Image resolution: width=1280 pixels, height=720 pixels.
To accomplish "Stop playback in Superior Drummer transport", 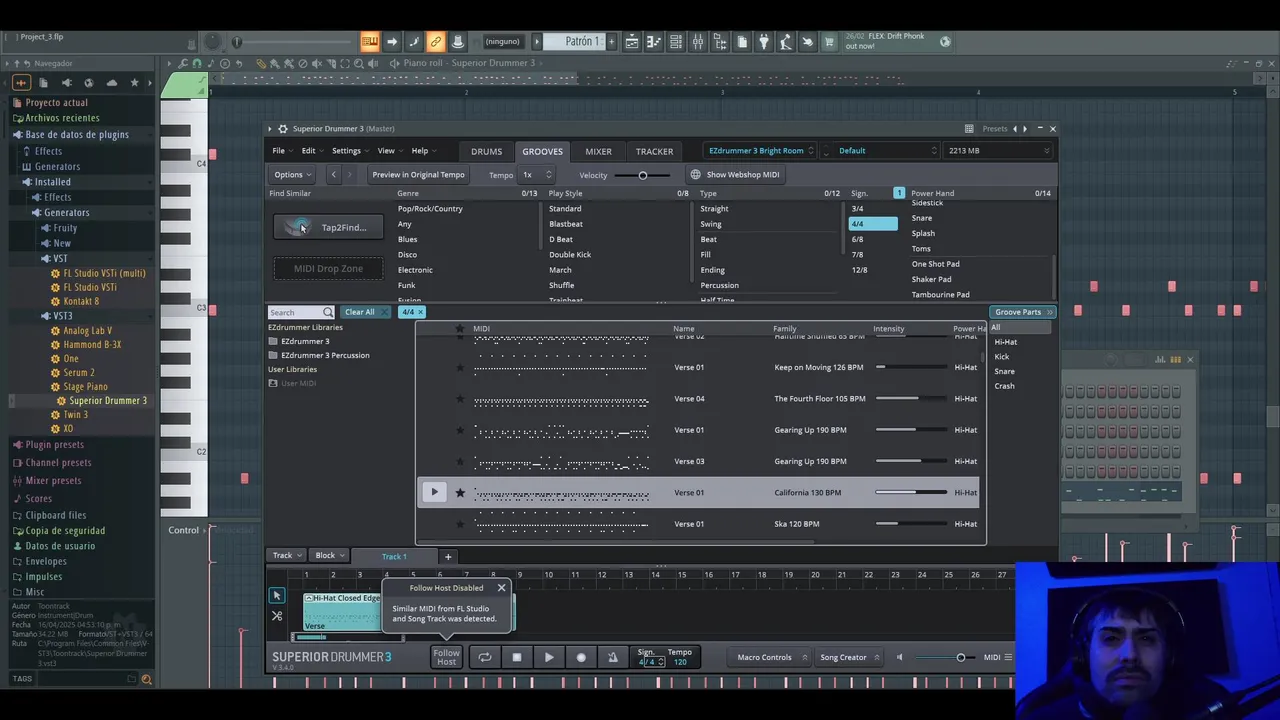I will point(517,657).
